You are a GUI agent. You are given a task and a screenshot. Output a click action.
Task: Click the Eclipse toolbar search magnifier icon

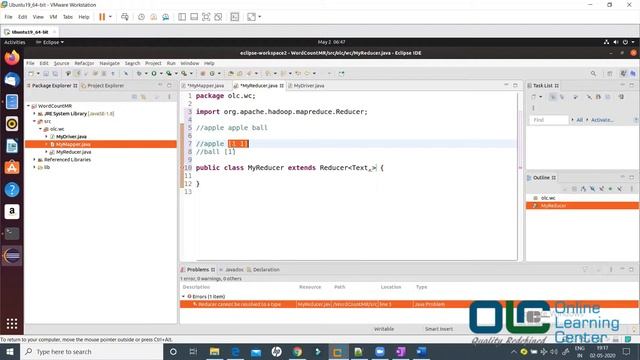pyautogui.click(x=593, y=73)
